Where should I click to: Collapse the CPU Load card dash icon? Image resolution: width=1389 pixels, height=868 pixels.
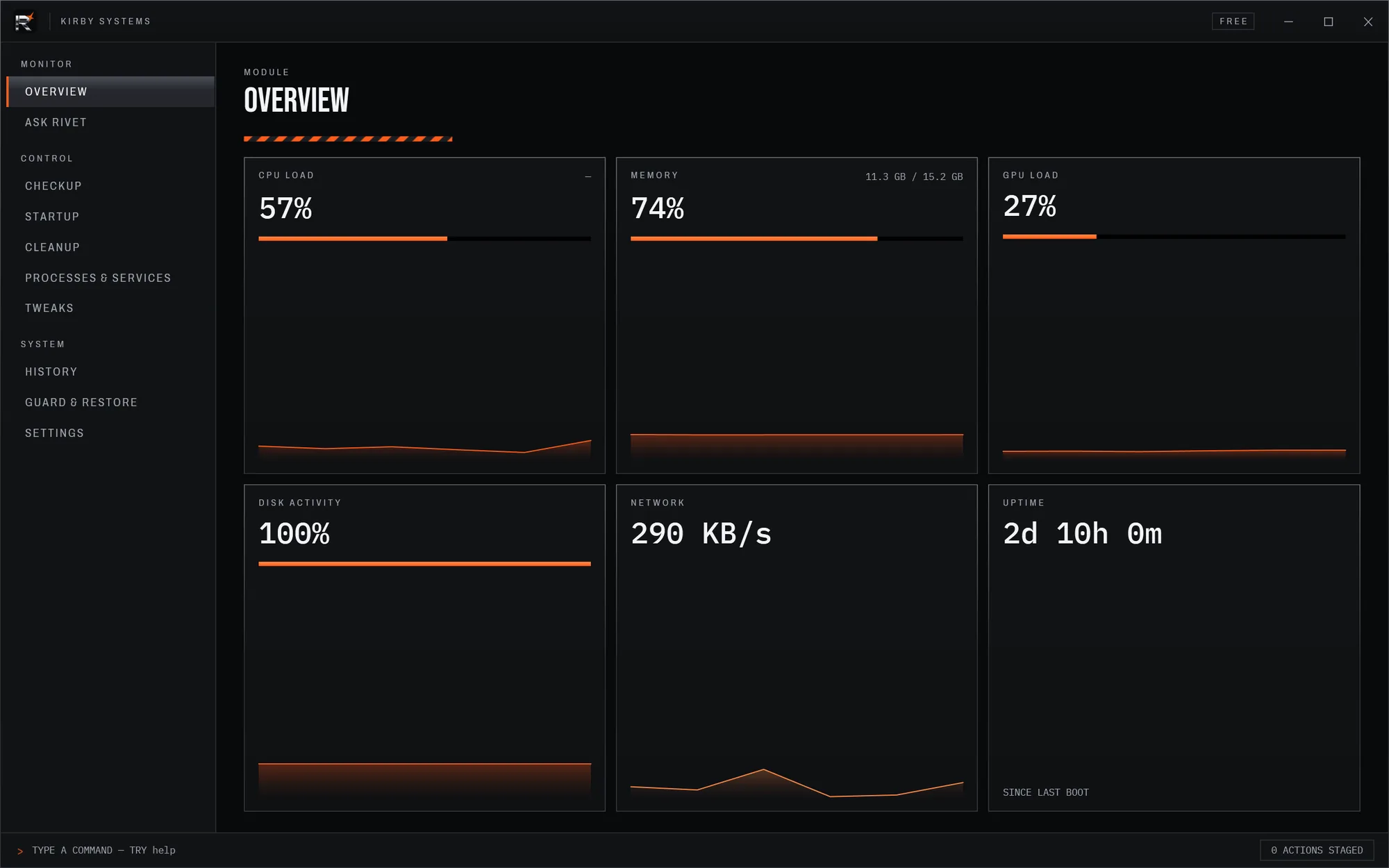588,176
